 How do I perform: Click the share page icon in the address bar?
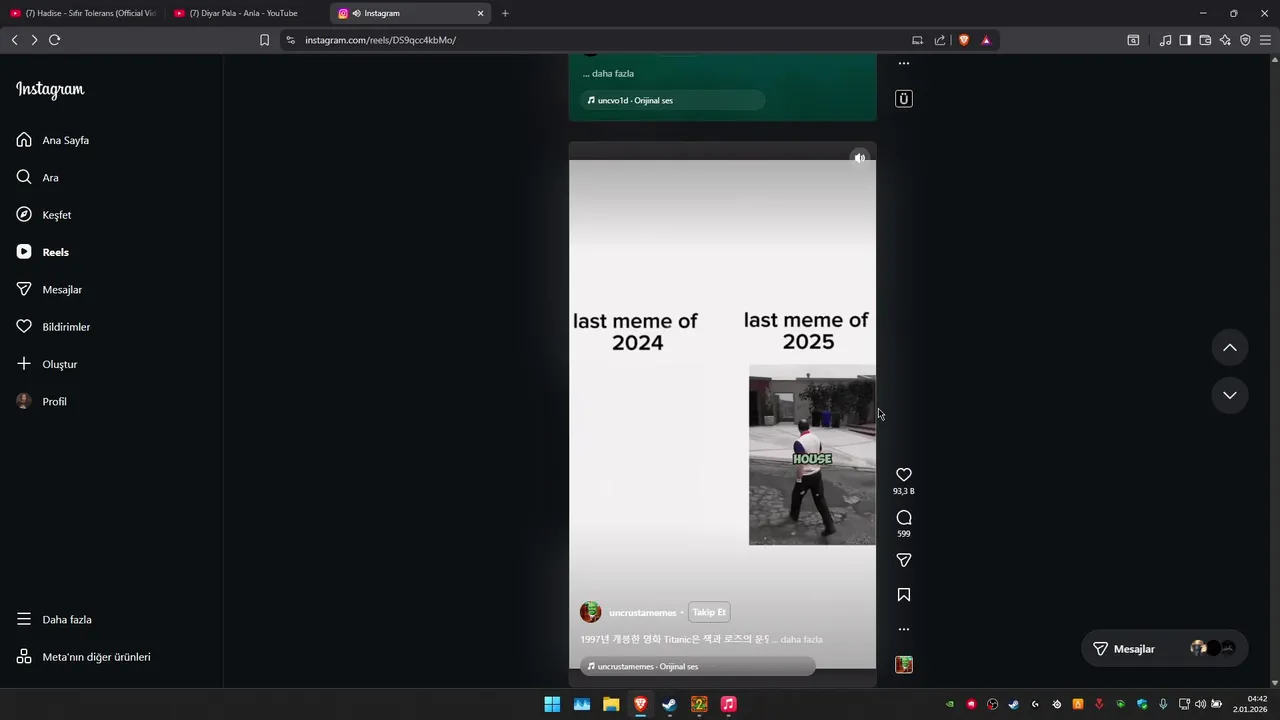click(x=940, y=40)
